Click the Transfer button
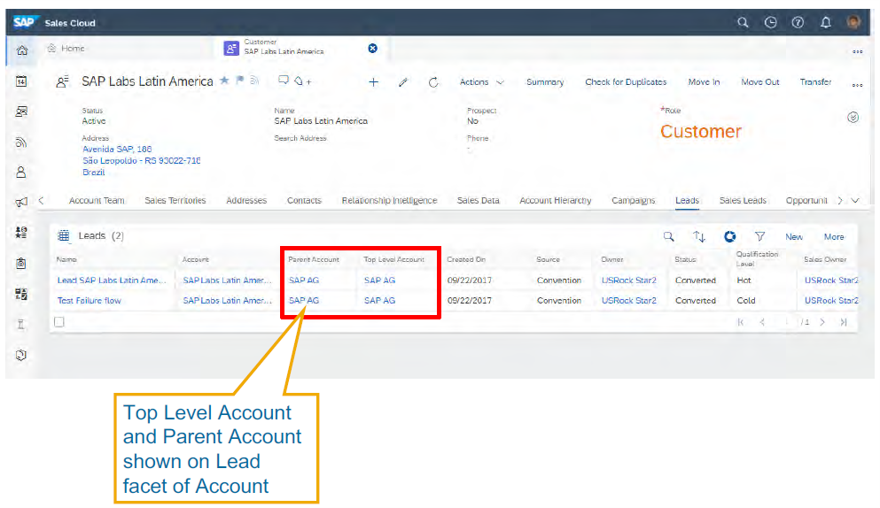The image size is (880, 508). coord(815,82)
